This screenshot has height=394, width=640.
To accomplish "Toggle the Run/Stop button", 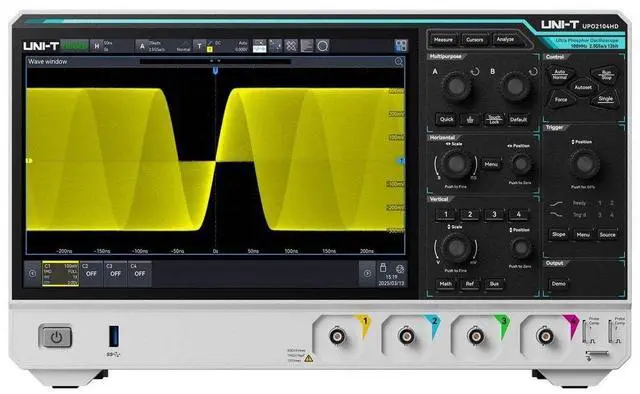I will tap(607, 75).
